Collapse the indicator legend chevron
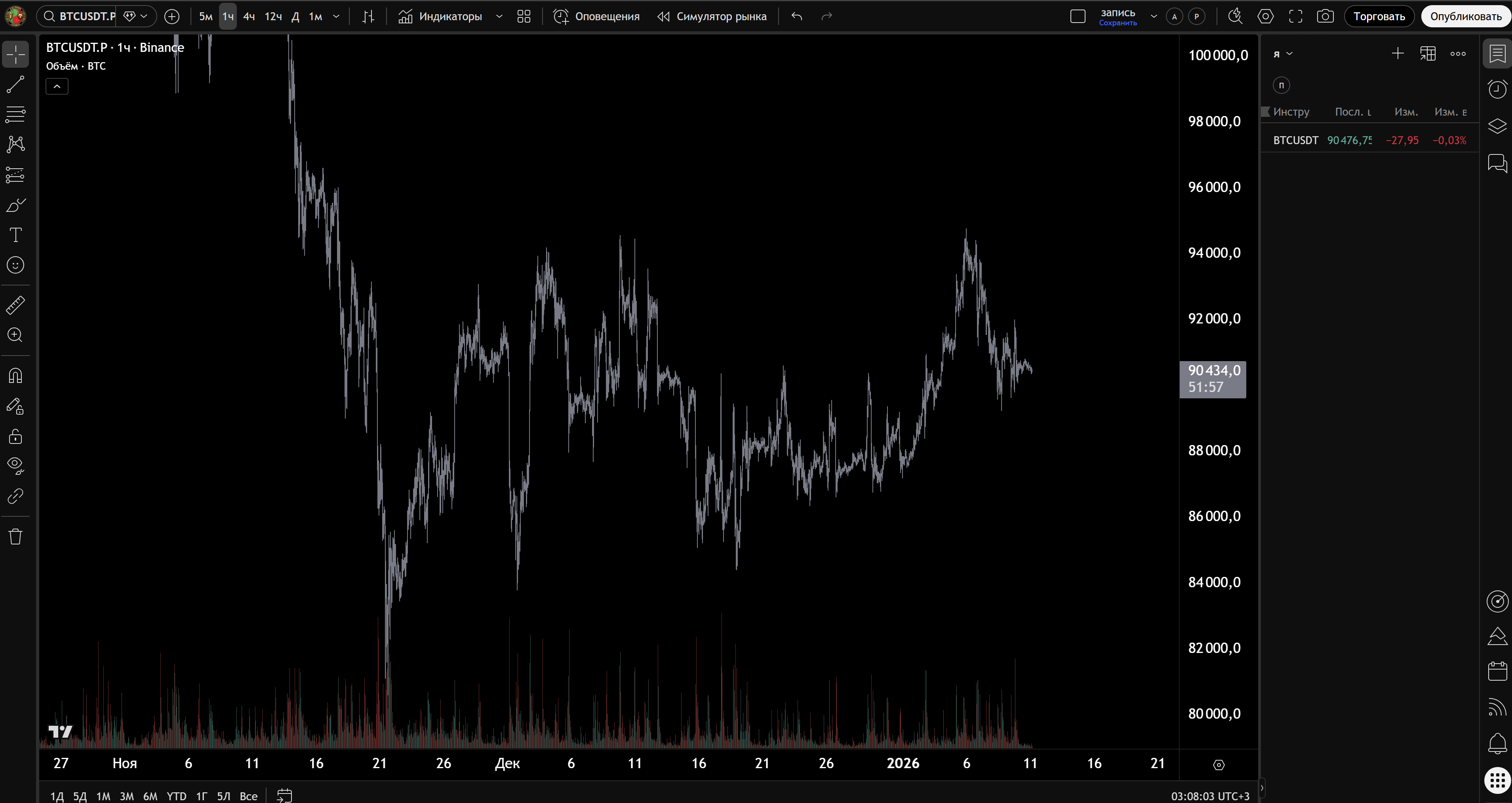Screen dimensions: 1512x803 click(x=57, y=87)
